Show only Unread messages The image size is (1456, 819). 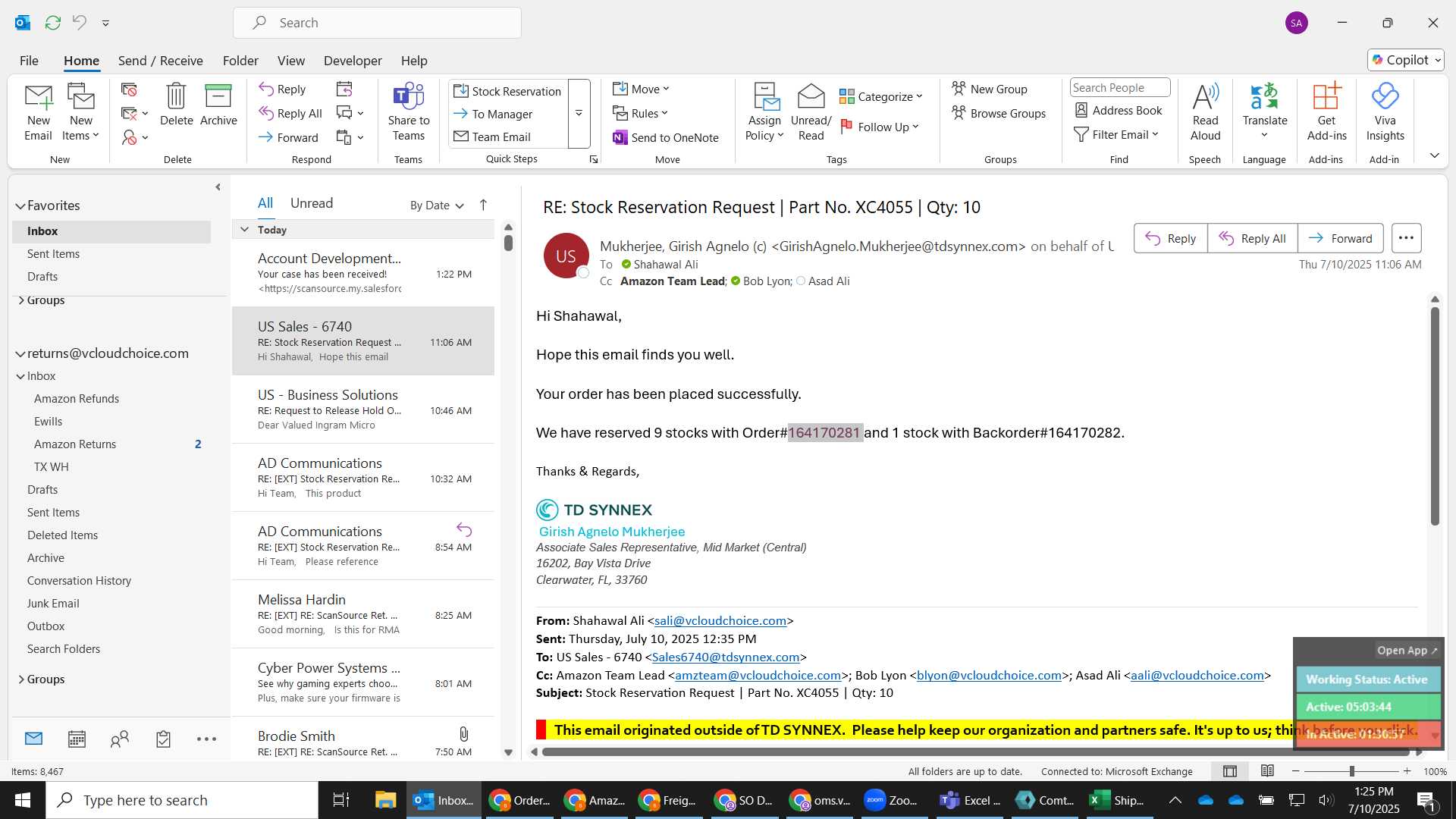pyautogui.click(x=311, y=203)
